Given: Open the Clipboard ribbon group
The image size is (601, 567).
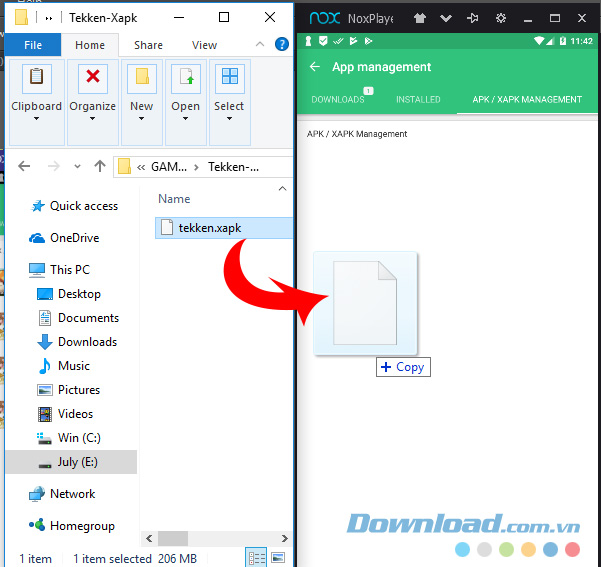Looking at the screenshot, I should [x=36, y=102].
